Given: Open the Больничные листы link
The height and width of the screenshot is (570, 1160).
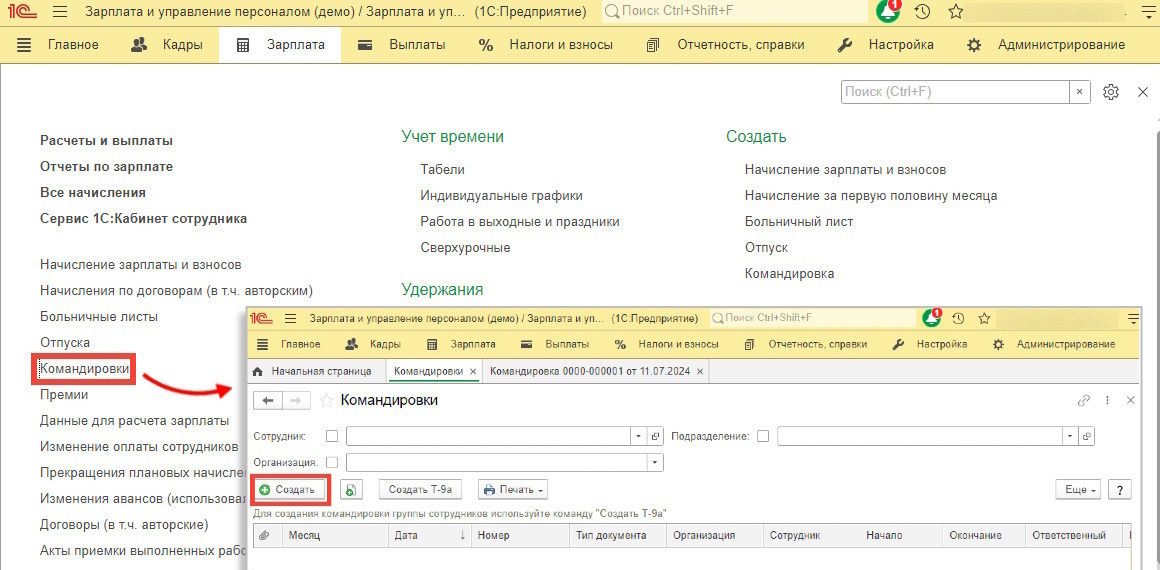Looking at the screenshot, I should tap(99, 316).
